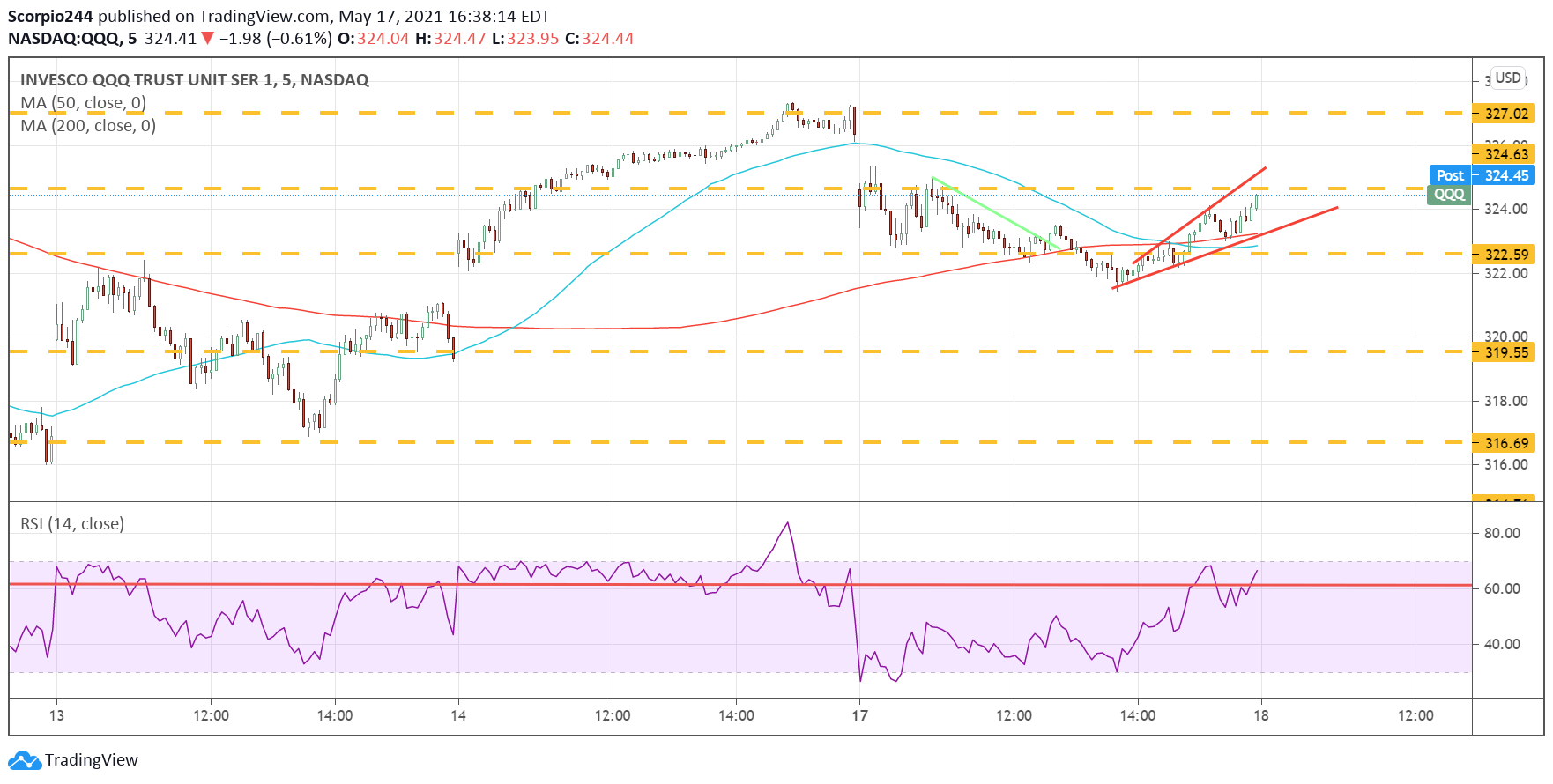Screen dimensions: 1553x784
Task: Click the RSI 60.00 axis tick
Action: click(1502, 588)
